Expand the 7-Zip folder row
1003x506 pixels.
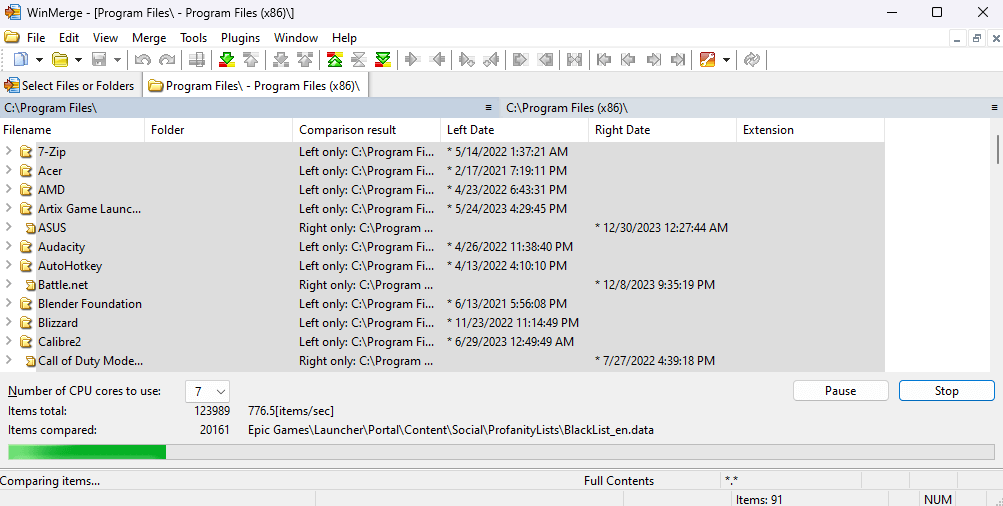[x=8, y=152]
